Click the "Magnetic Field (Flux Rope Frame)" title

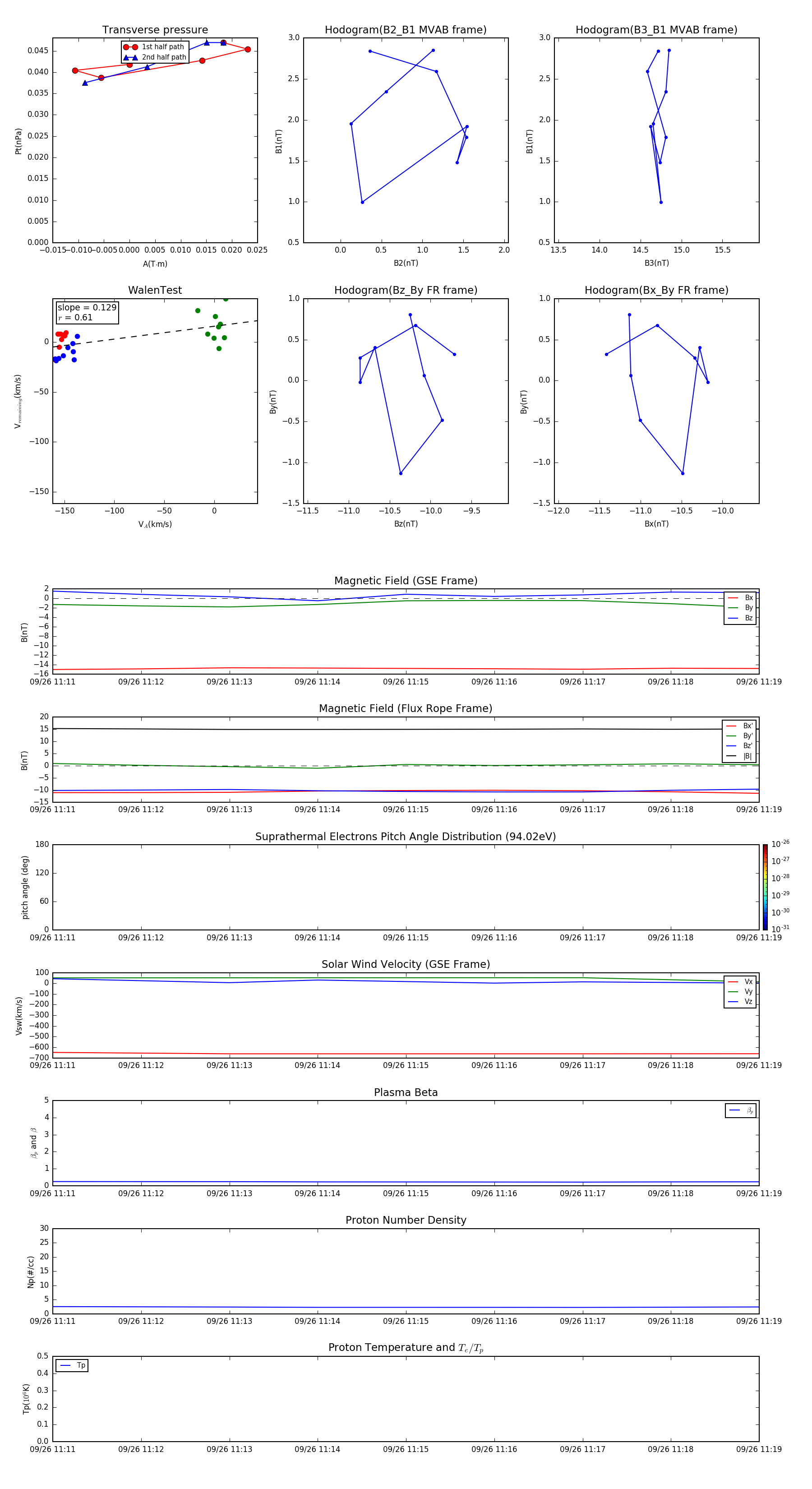[406, 709]
